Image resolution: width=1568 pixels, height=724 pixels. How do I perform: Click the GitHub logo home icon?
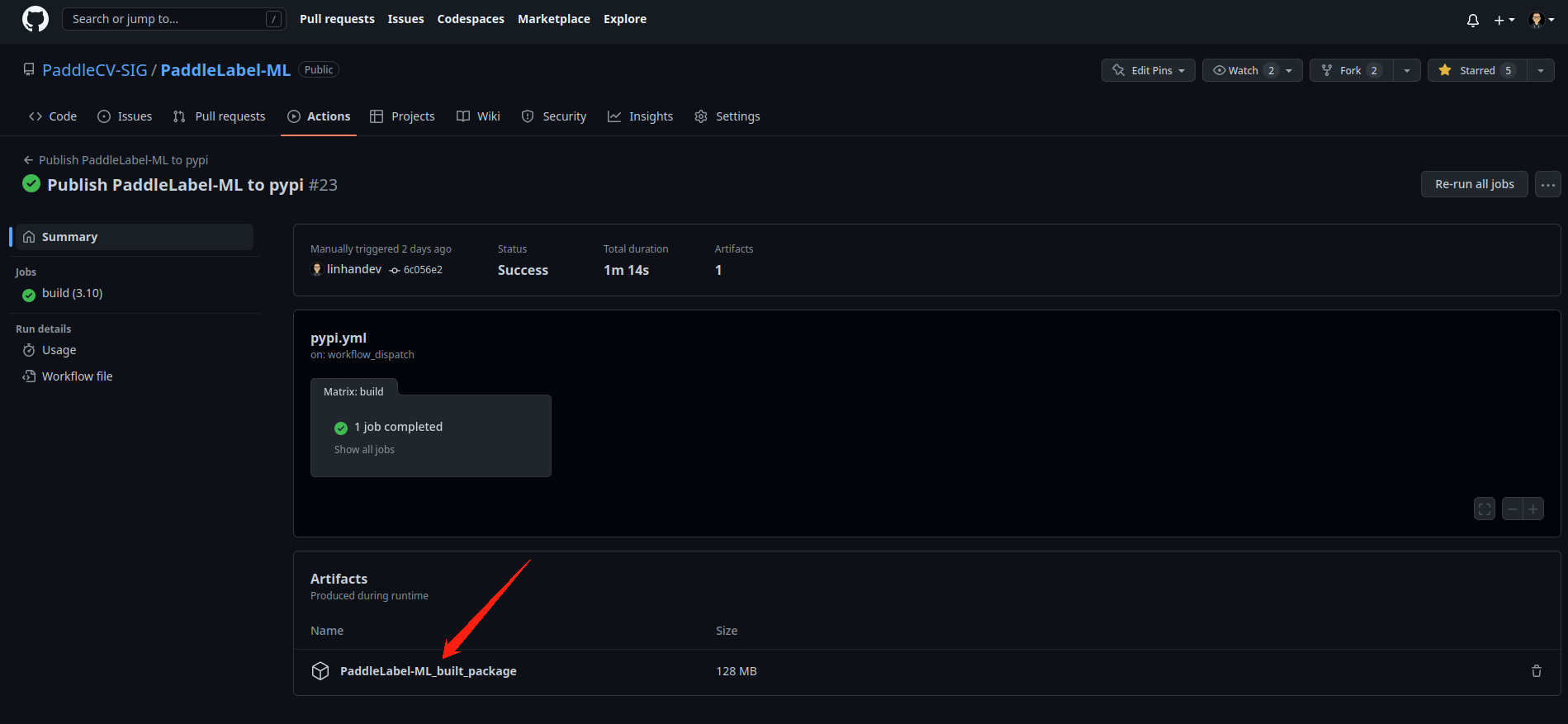[x=35, y=19]
